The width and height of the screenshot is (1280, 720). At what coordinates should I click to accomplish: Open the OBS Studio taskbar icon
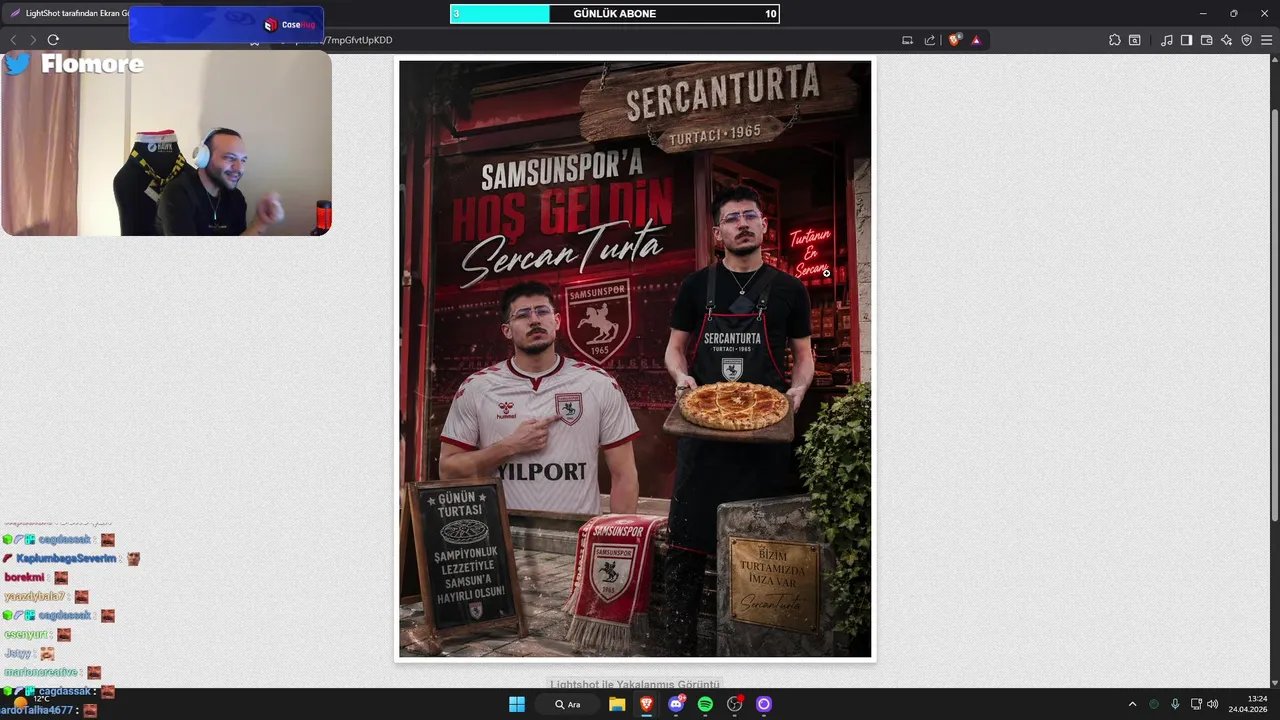(735, 704)
